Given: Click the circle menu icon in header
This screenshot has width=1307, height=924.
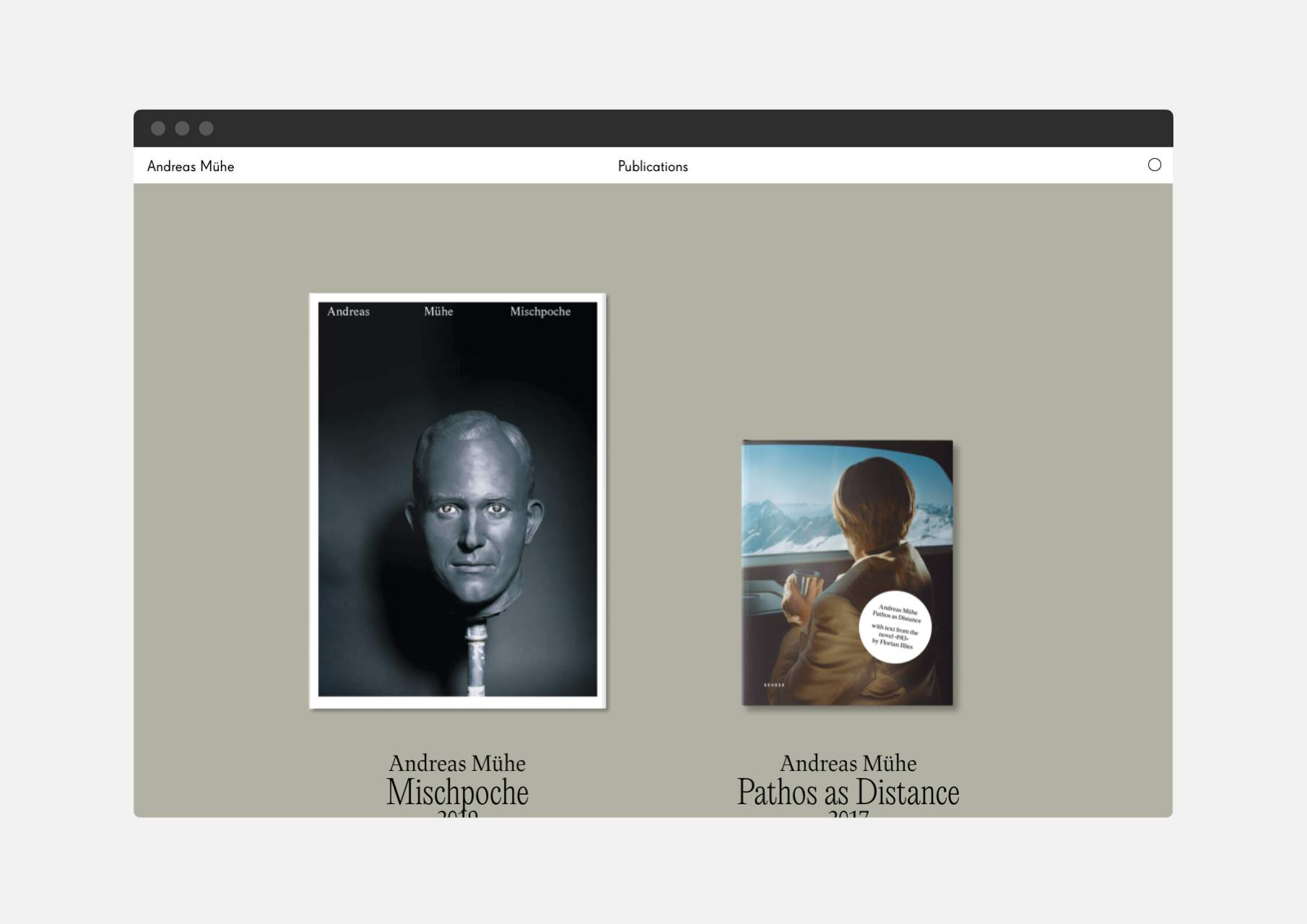Looking at the screenshot, I should [x=1154, y=165].
